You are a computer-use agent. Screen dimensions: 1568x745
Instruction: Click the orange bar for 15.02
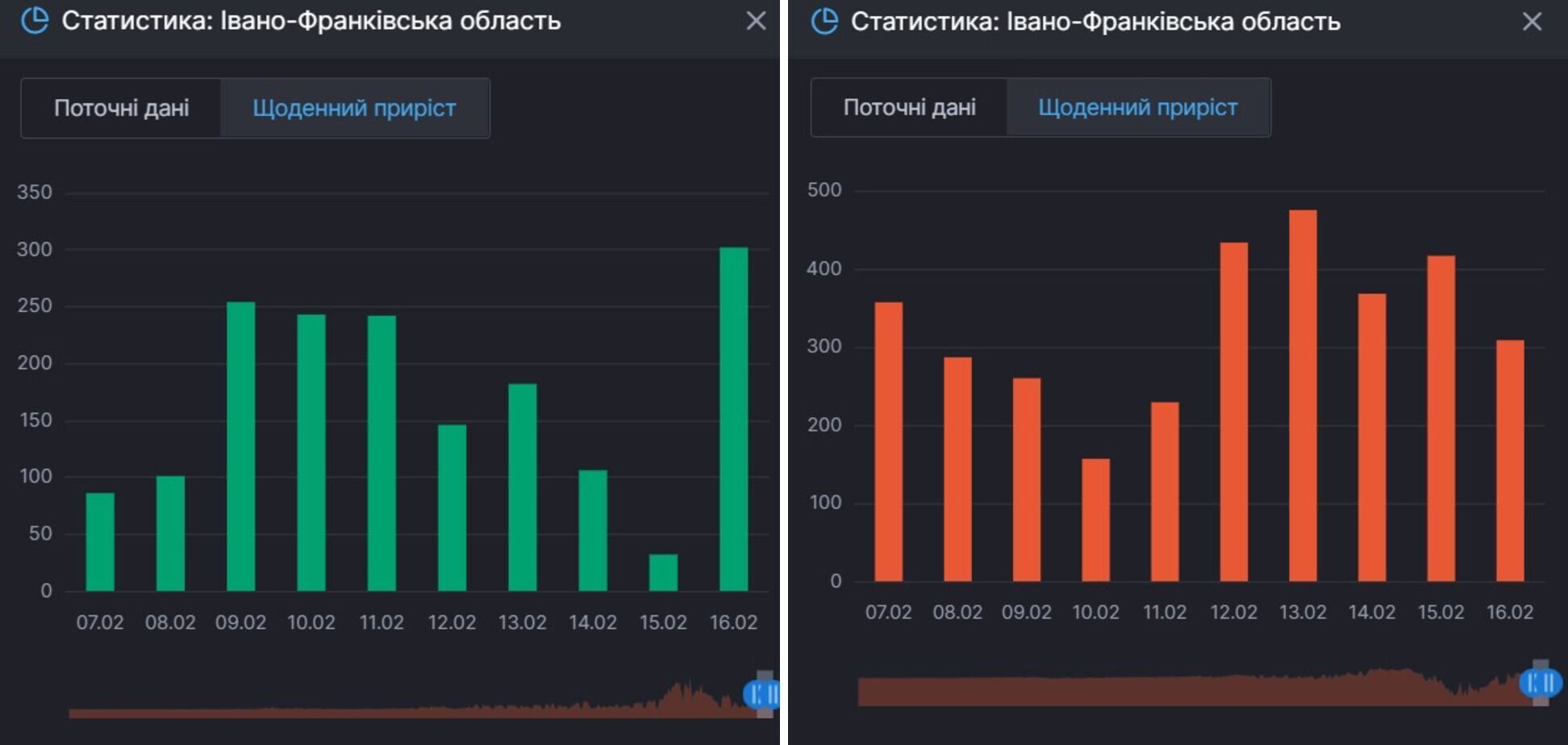click(x=1441, y=418)
